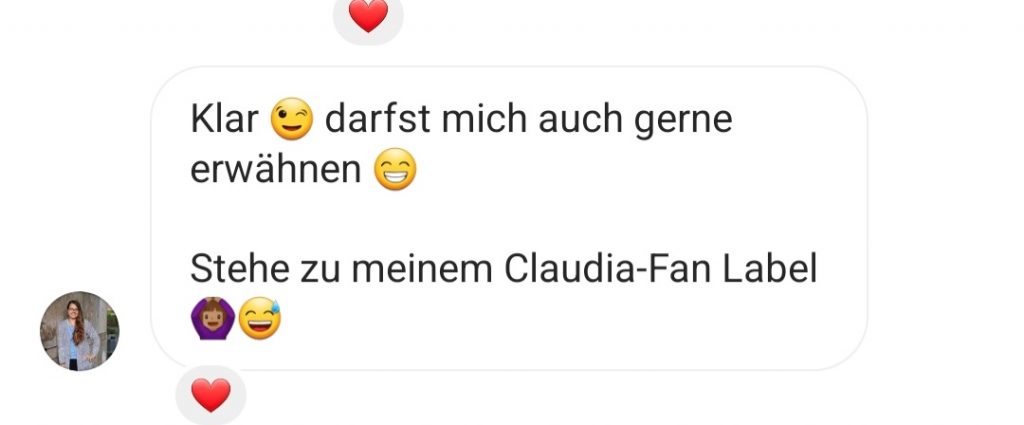Screen dimensions: 1024x425
Task: Tap the heart reaction above the message bubble
Action: [x=368, y=15]
